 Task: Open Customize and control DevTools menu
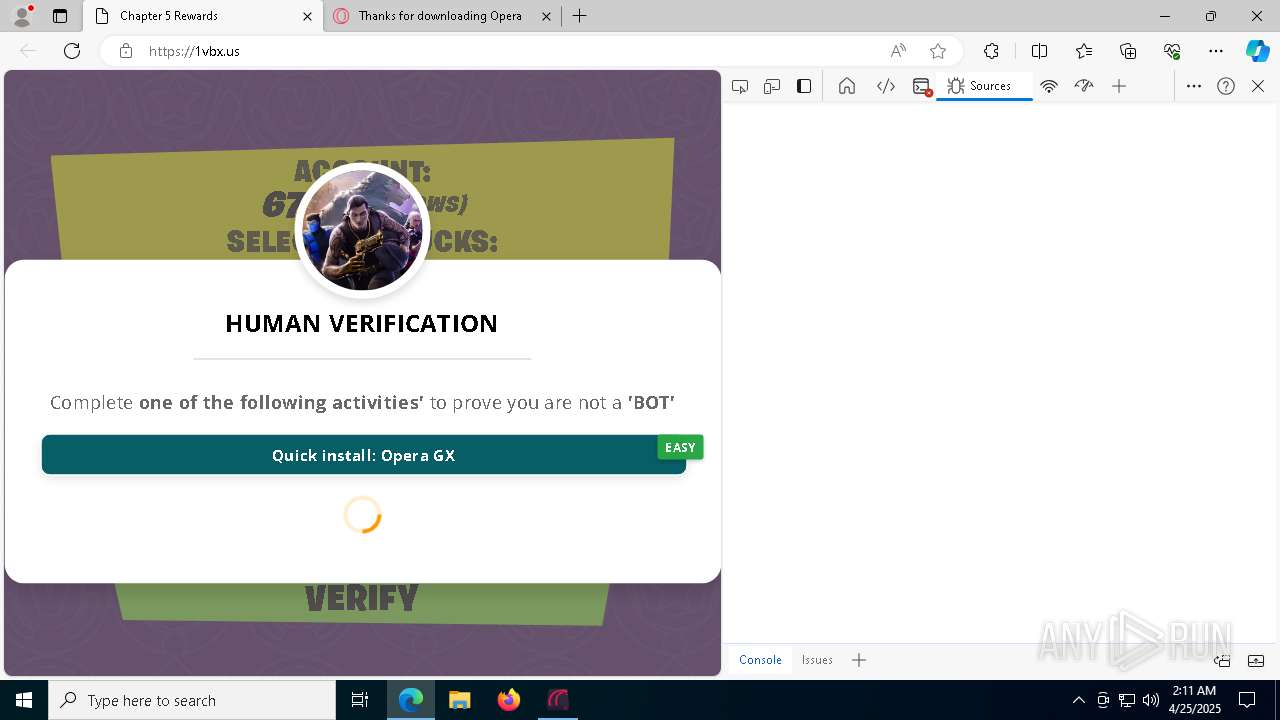[x=1194, y=86]
